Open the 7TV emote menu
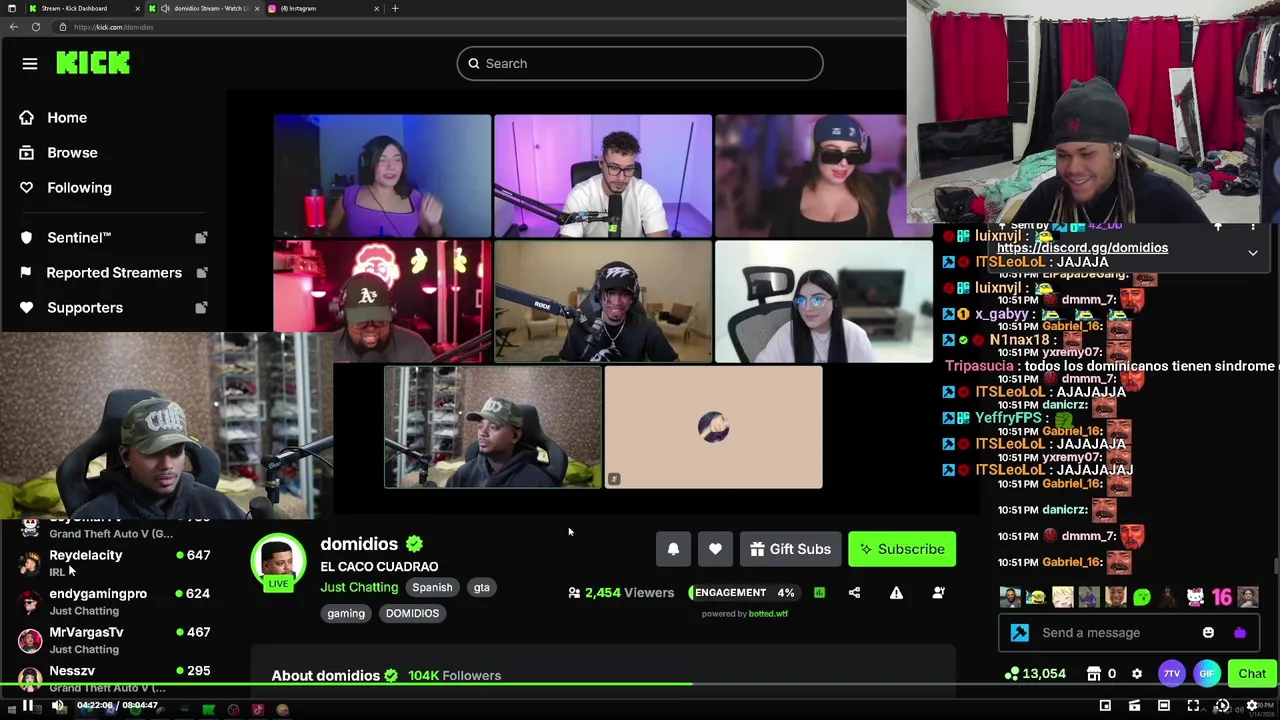Viewport: 1280px width, 720px height. [x=1172, y=674]
